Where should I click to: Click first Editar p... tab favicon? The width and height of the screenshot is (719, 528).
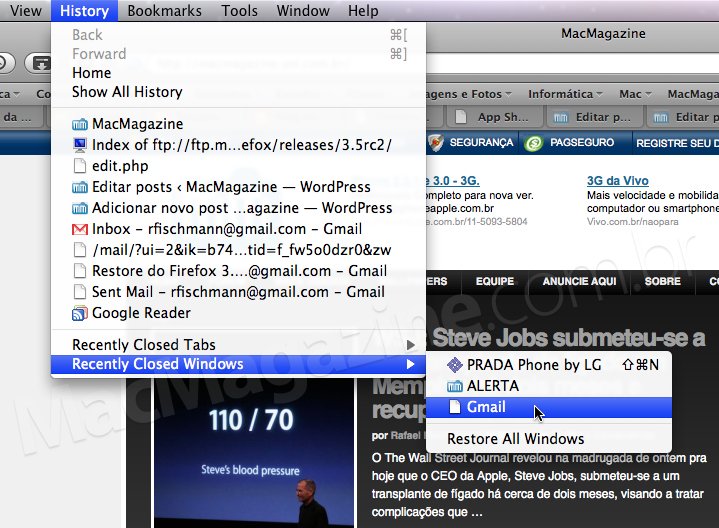click(560, 118)
